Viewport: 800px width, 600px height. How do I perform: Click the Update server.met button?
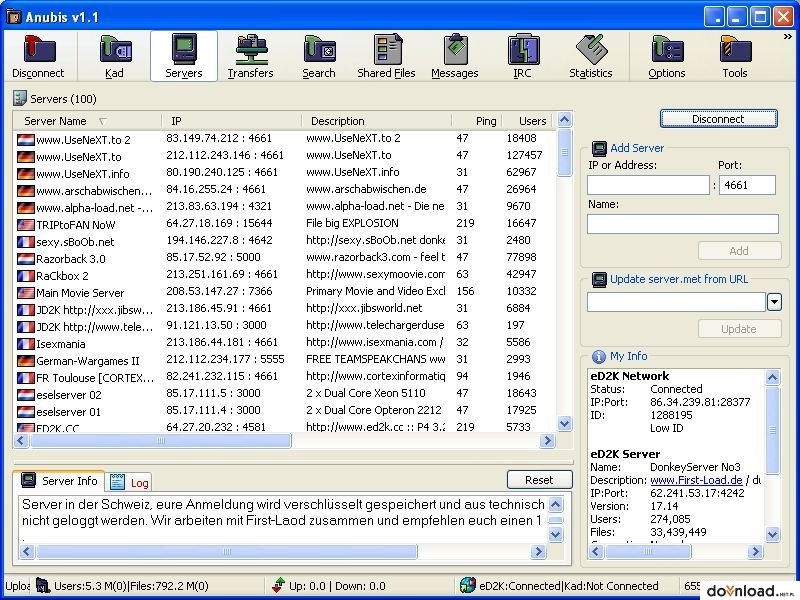point(739,329)
